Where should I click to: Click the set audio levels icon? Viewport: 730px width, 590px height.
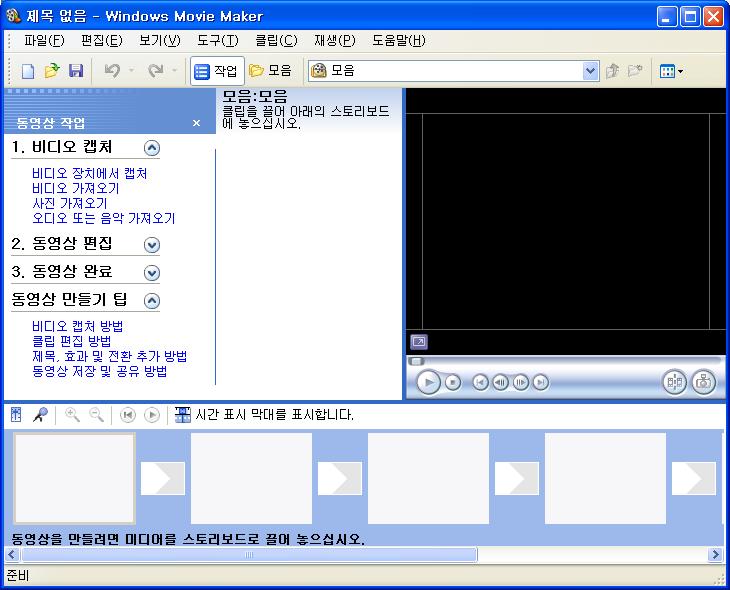[16, 414]
